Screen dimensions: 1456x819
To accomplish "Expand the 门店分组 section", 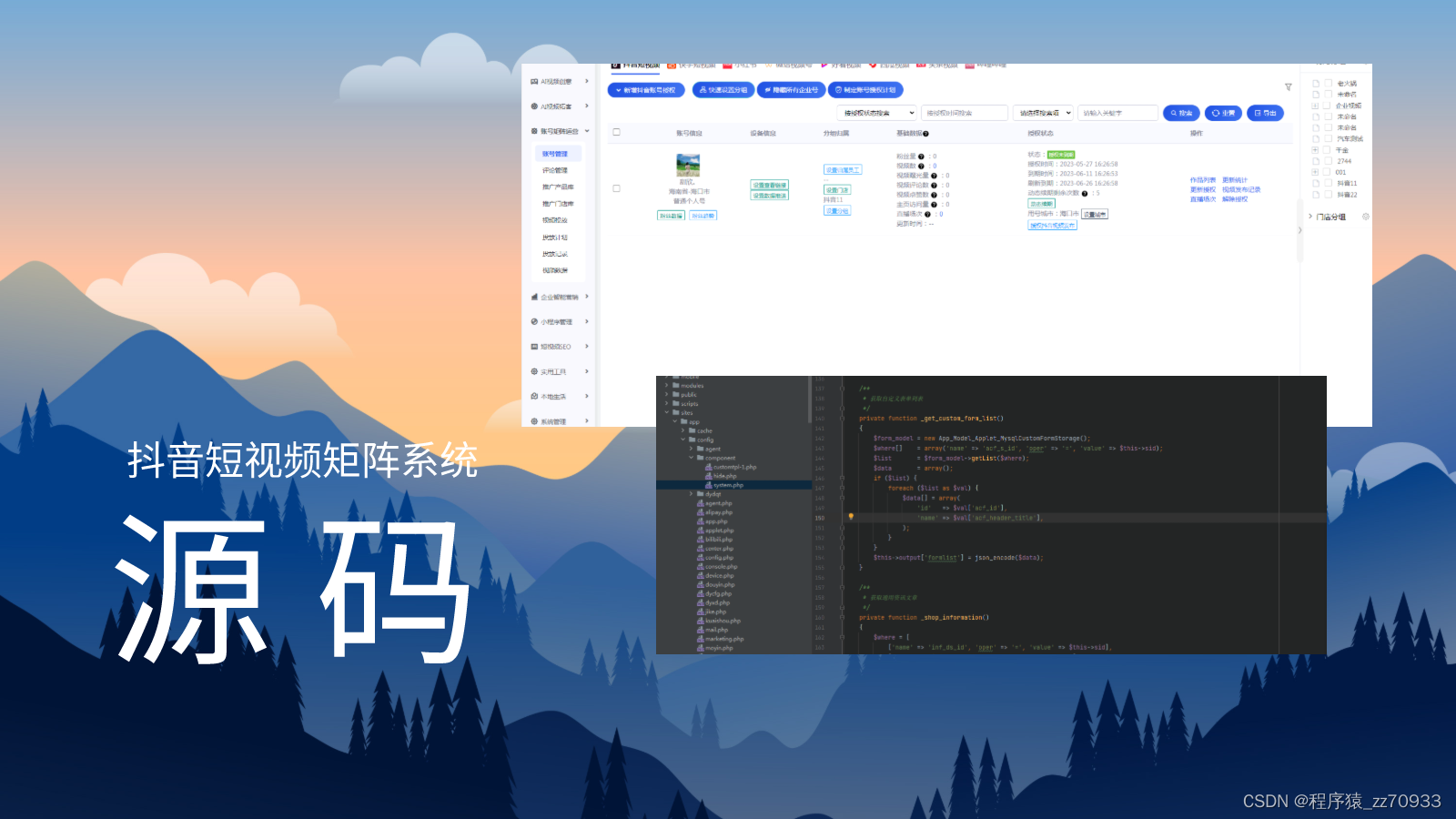I will point(1310,217).
